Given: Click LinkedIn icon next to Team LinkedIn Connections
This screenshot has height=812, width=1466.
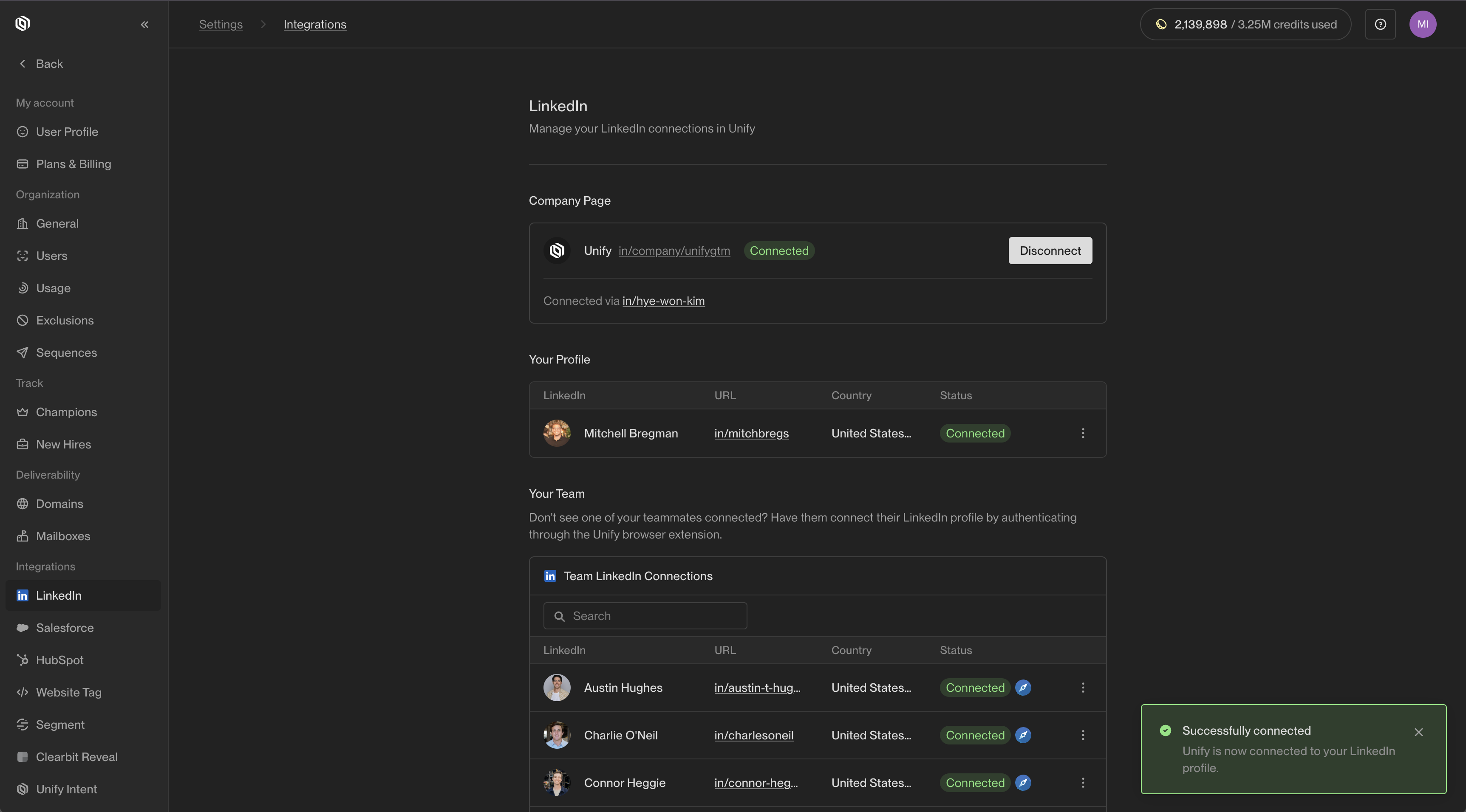Looking at the screenshot, I should (550, 576).
